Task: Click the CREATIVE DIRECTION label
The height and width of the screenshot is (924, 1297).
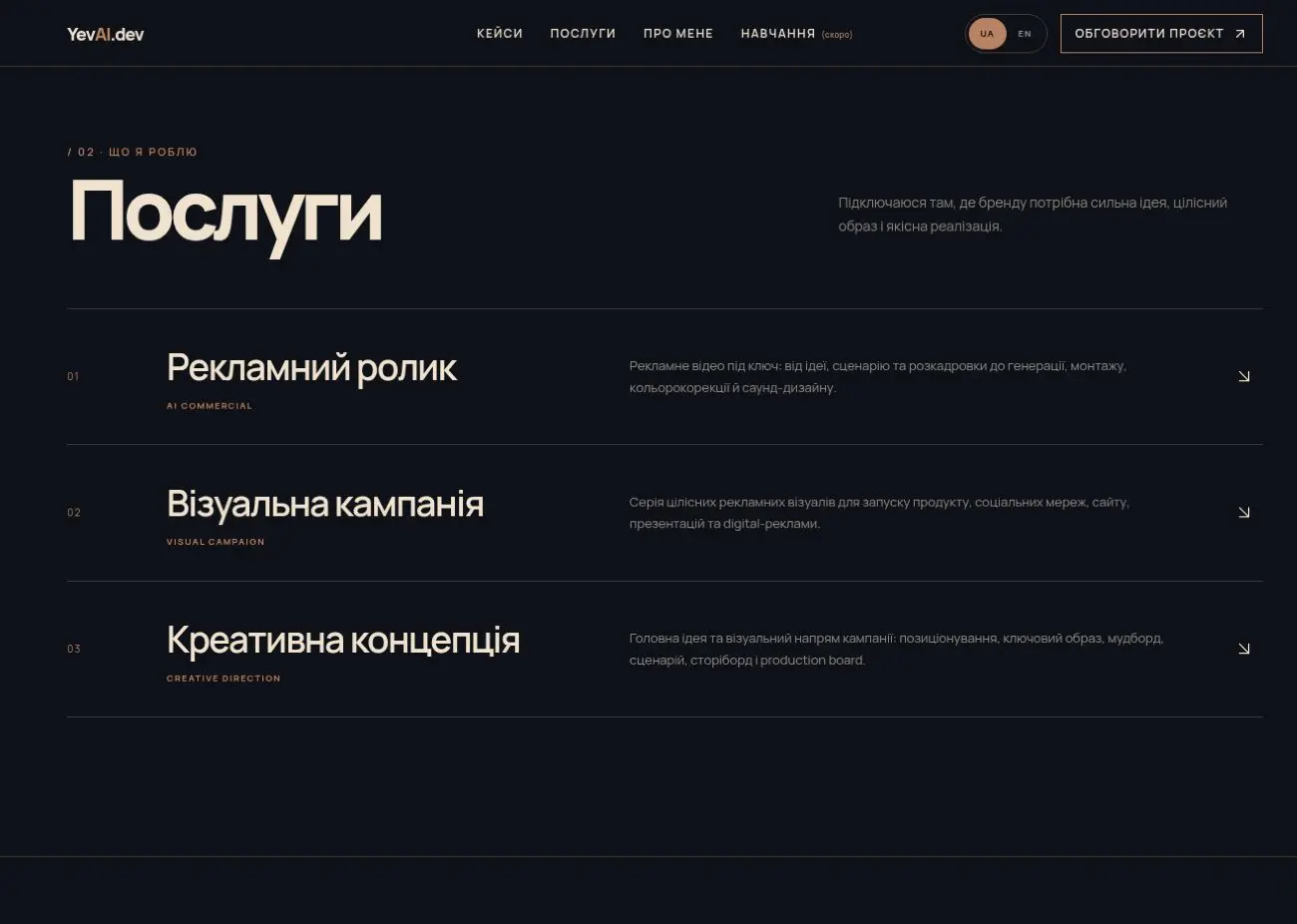Action: coord(223,679)
